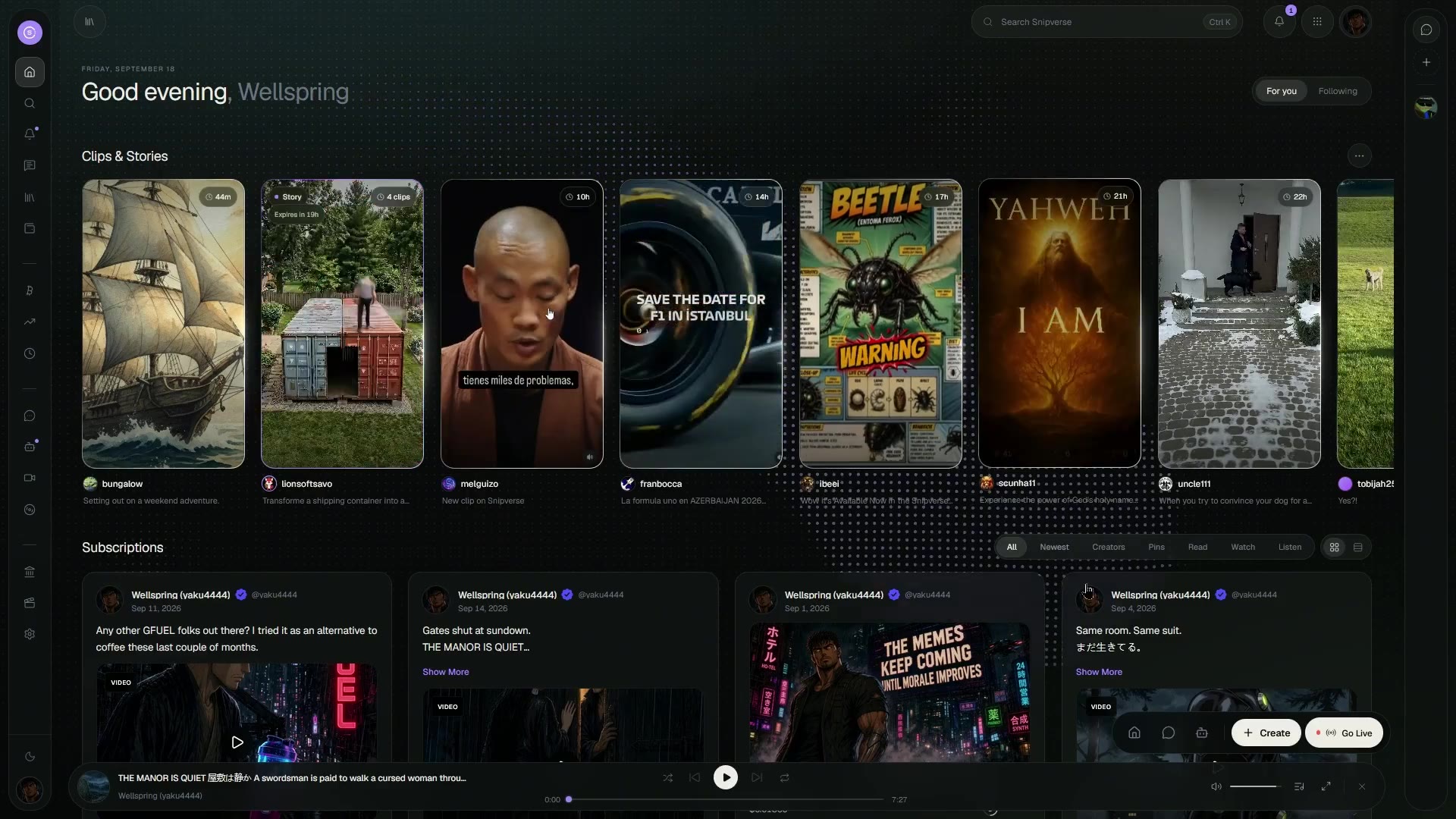Open Clips & Stories more options menu

[1359, 155]
